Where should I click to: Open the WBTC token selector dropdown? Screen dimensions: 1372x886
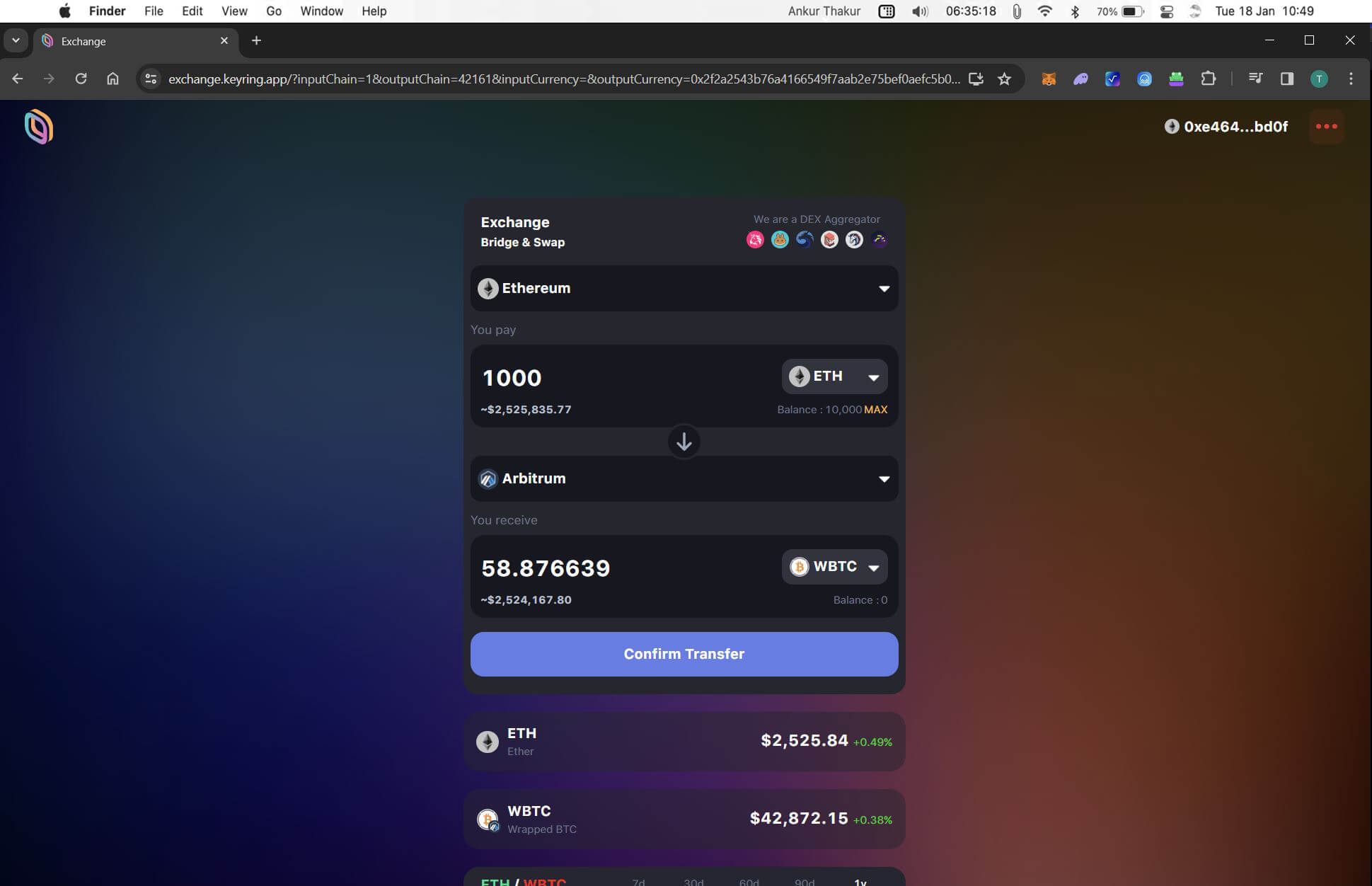point(834,567)
